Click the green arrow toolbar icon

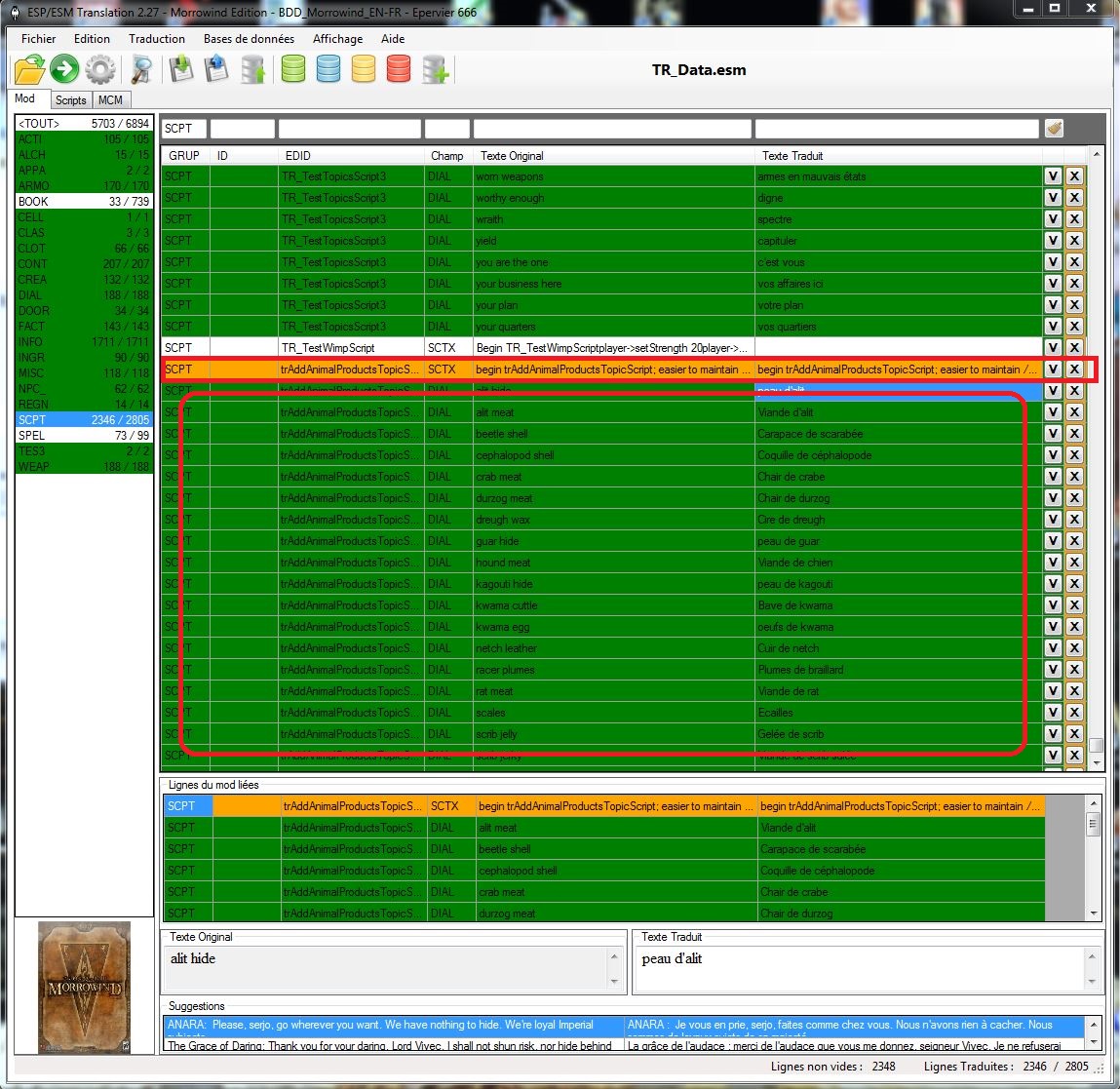pos(64,69)
